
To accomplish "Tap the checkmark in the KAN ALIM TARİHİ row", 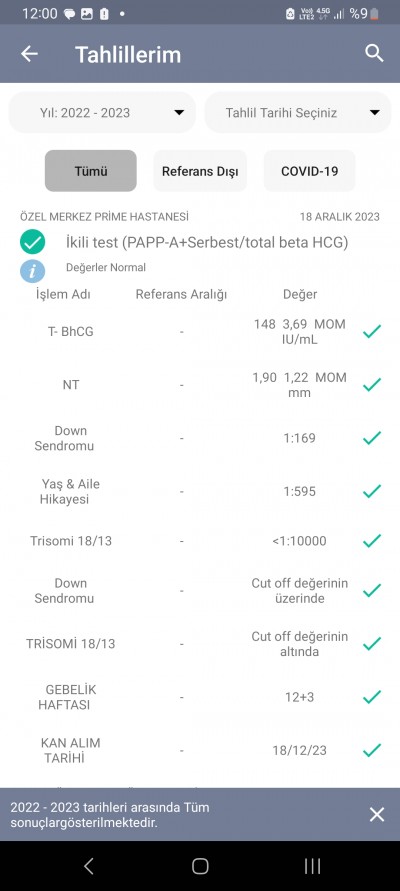I will [x=372, y=750].
